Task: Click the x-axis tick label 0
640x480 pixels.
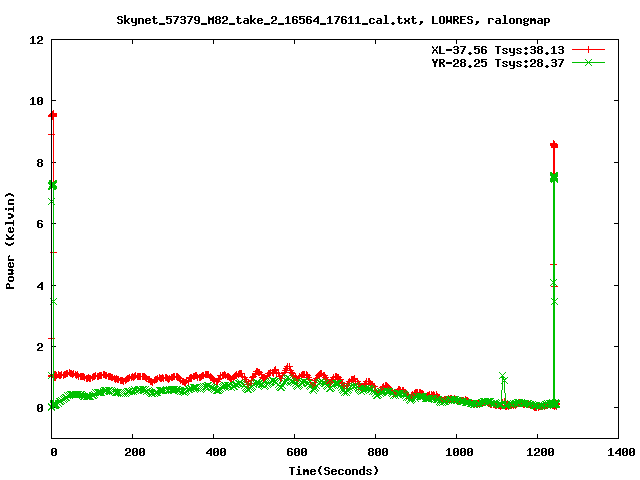Action: [x=53, y=452]
